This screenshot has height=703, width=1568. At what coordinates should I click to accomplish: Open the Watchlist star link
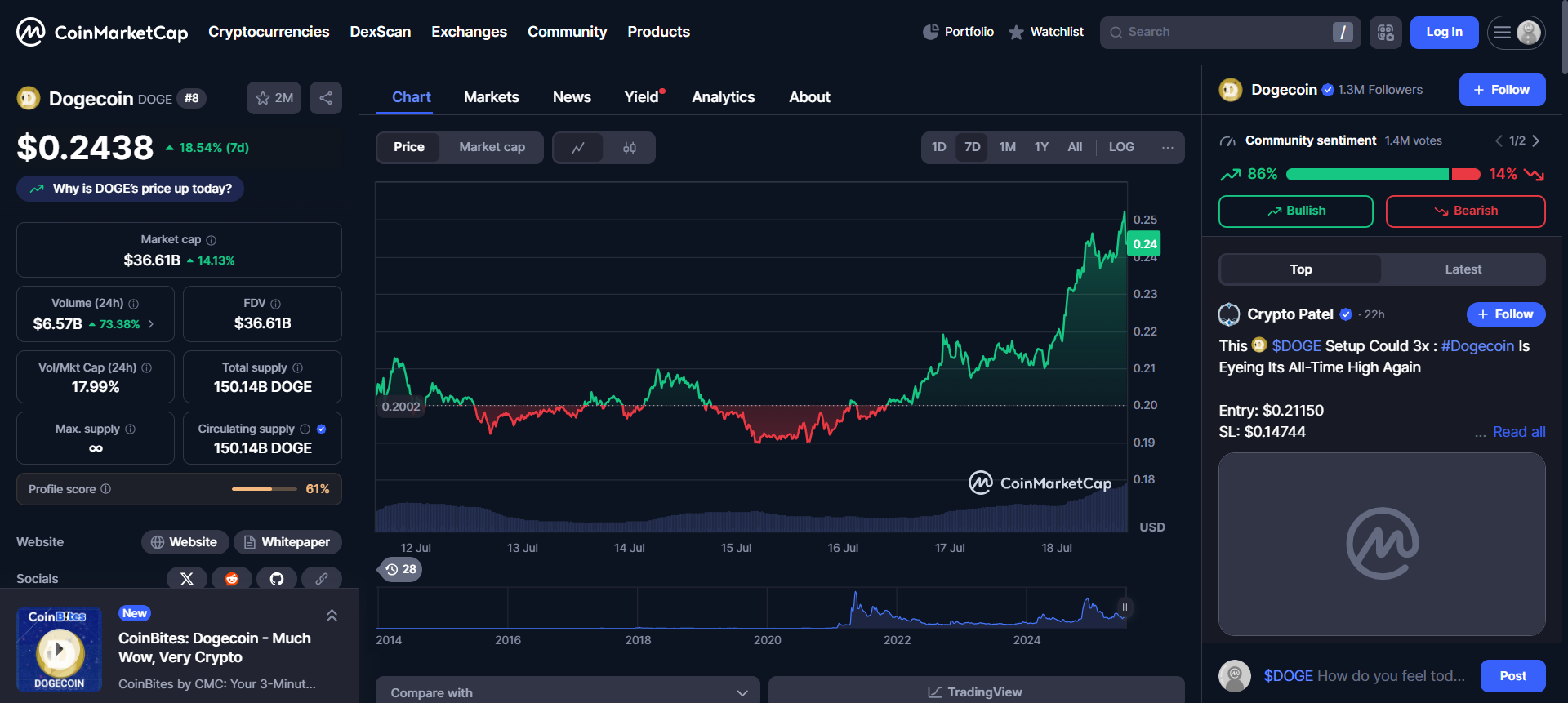point(1046,32)
